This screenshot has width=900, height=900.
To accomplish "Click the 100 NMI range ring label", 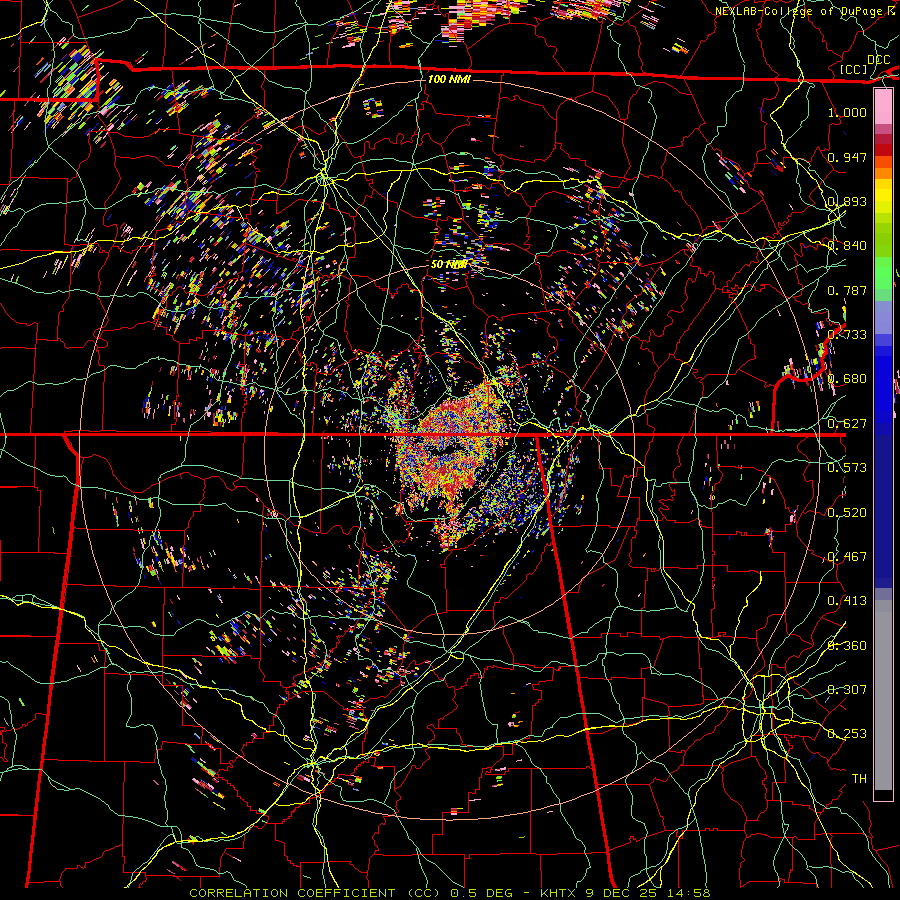I will tap(449, 79).
